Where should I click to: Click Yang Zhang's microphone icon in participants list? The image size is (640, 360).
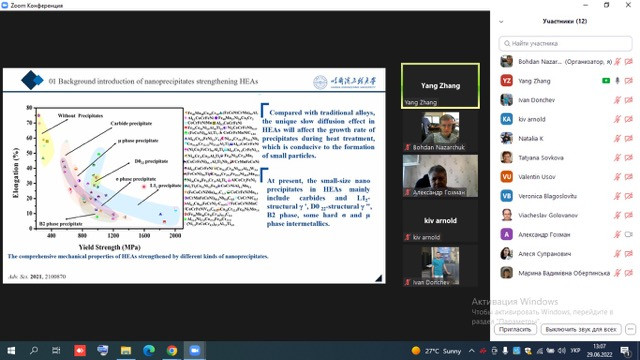(617, 81)
